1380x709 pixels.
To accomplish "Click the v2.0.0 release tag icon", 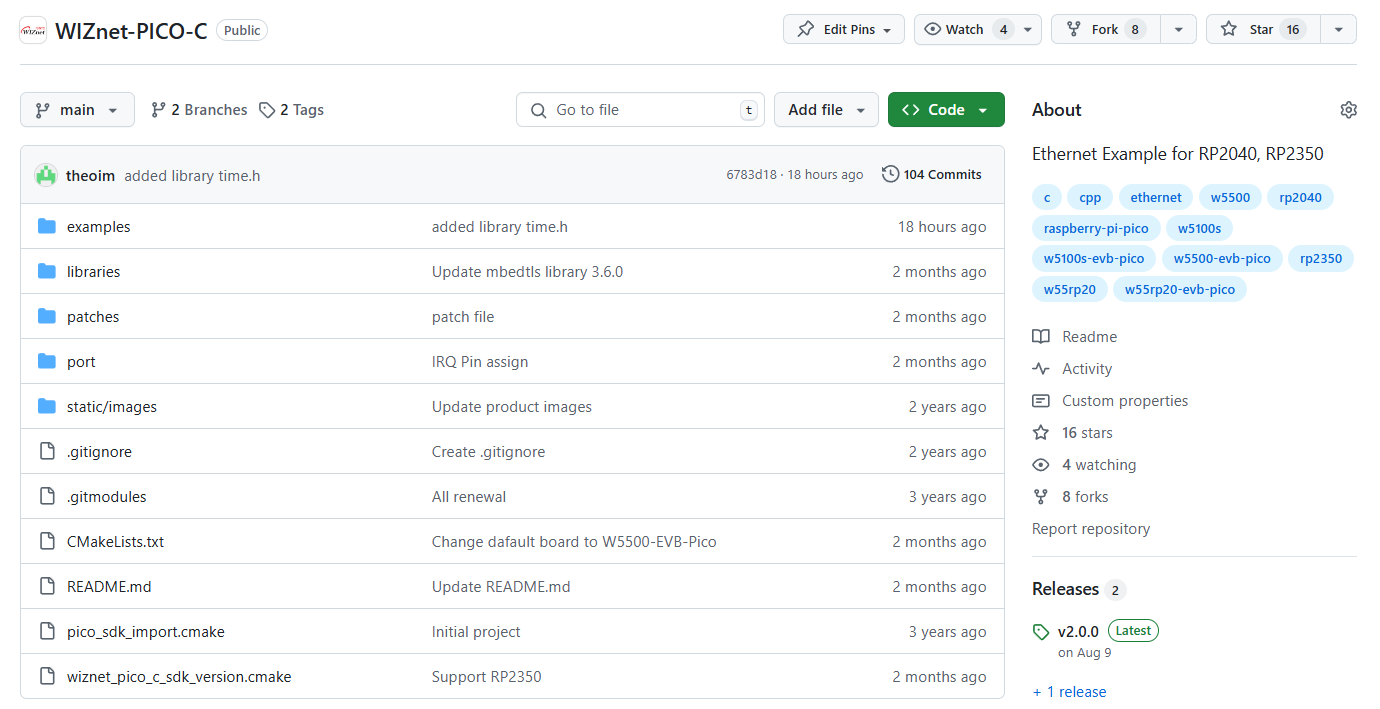I will click(1041, 632).
